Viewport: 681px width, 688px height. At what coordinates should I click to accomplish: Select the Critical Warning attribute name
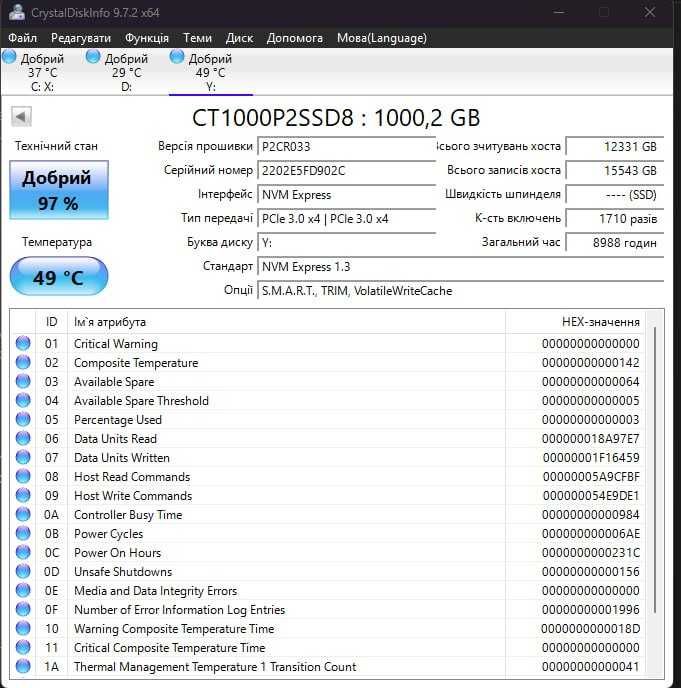(116, 344)
